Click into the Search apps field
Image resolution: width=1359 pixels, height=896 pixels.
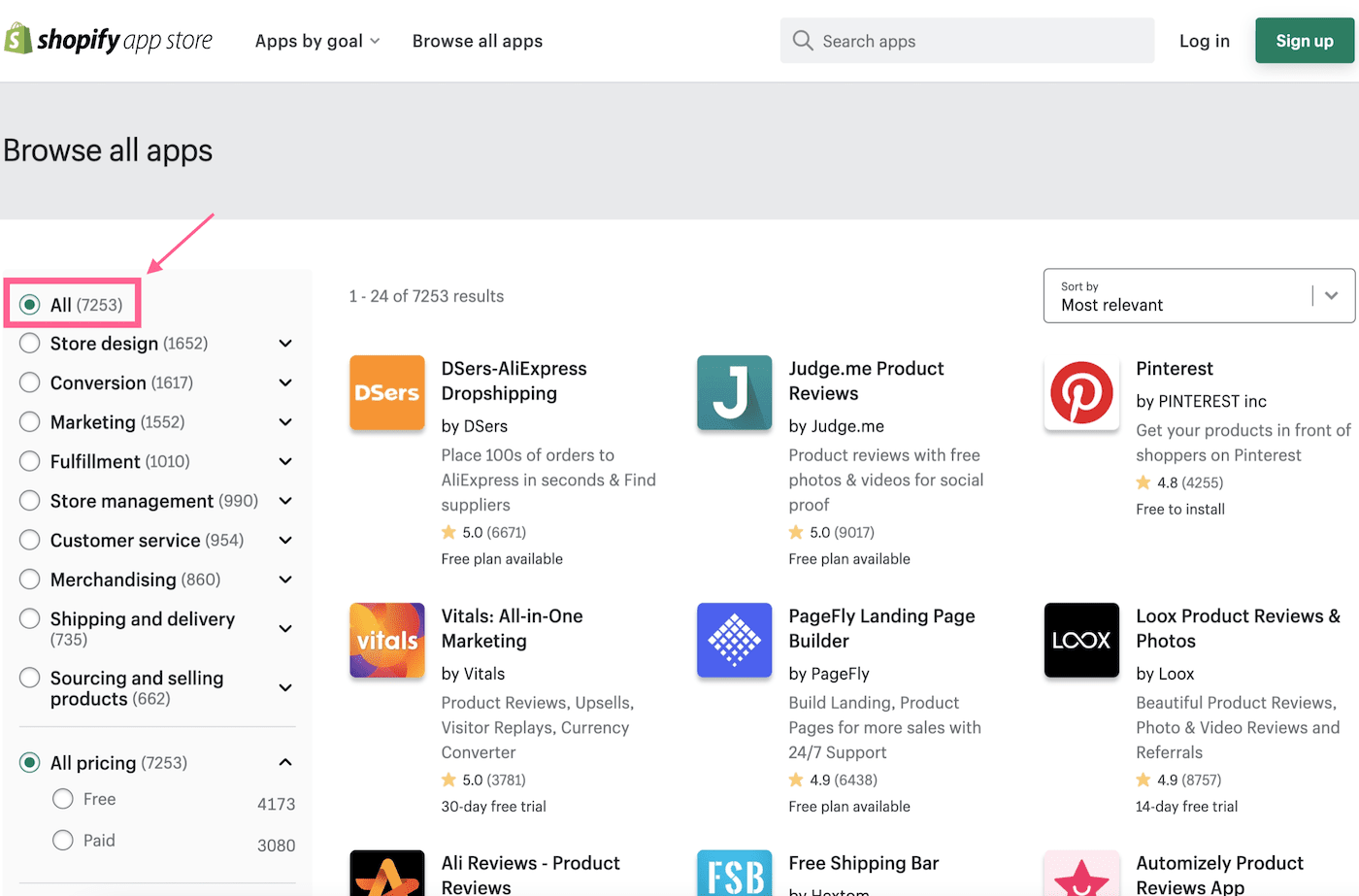click(x=967, y=41)
